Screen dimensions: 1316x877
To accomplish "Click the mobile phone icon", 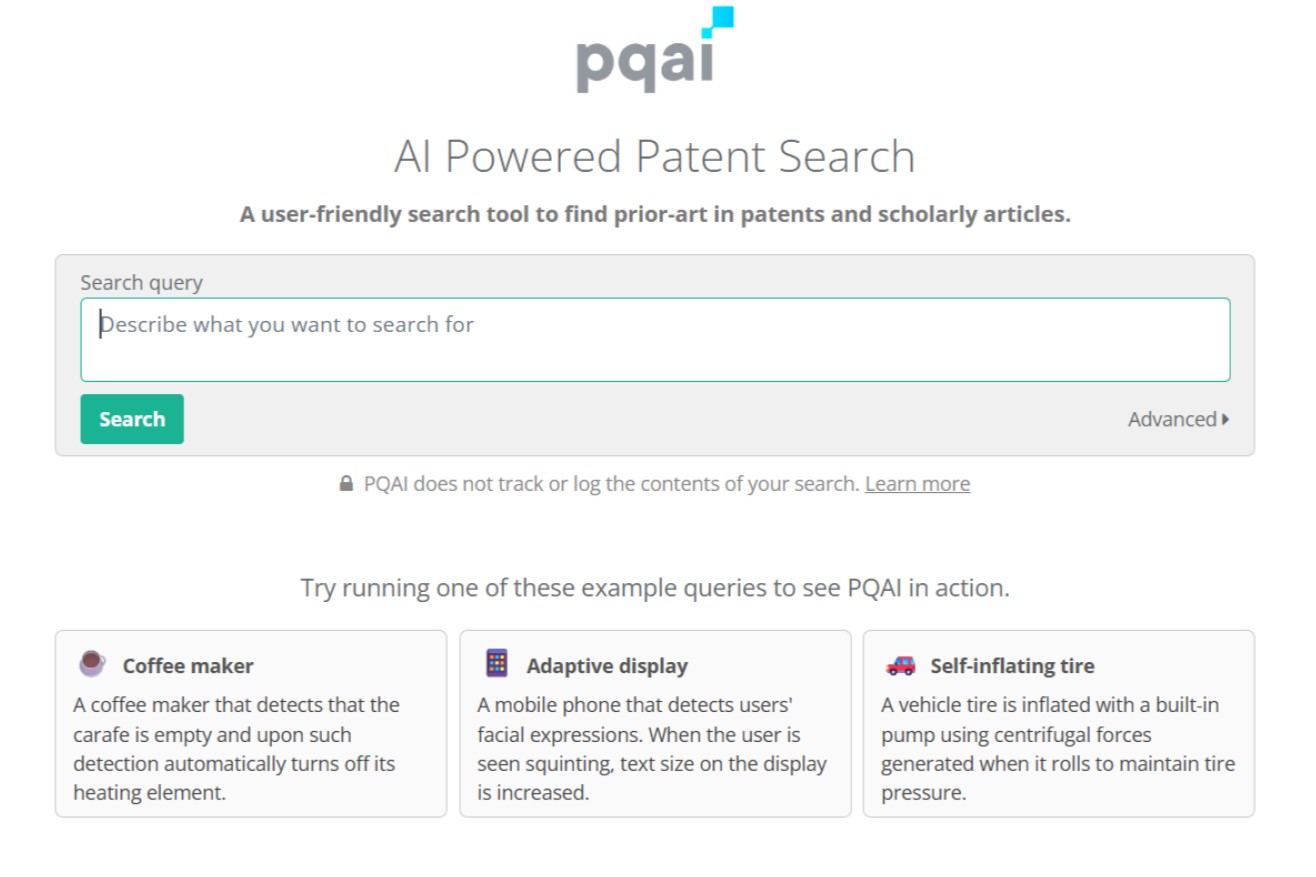I will pyautogui.click(x=496, y=664).
